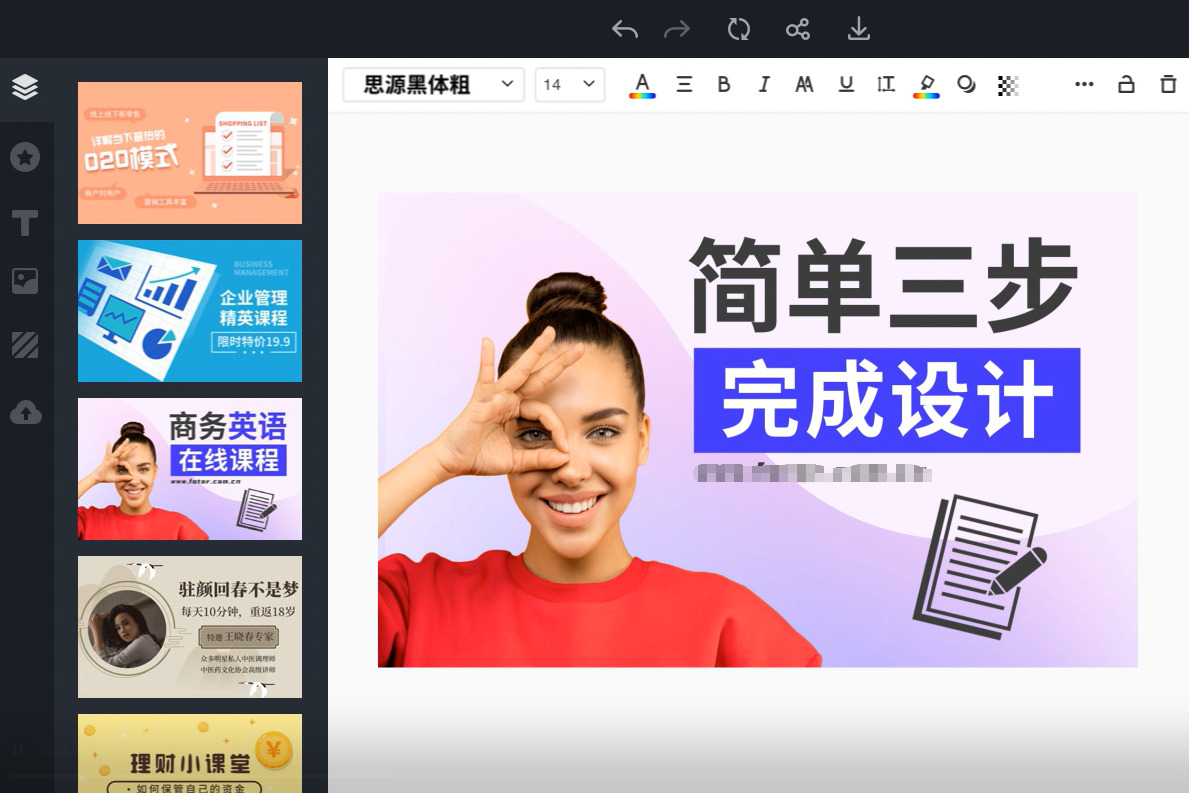Viewport: 1189px width, 793px height.
Task: Click the cloud upload sidebar icon
Action: 26,412
